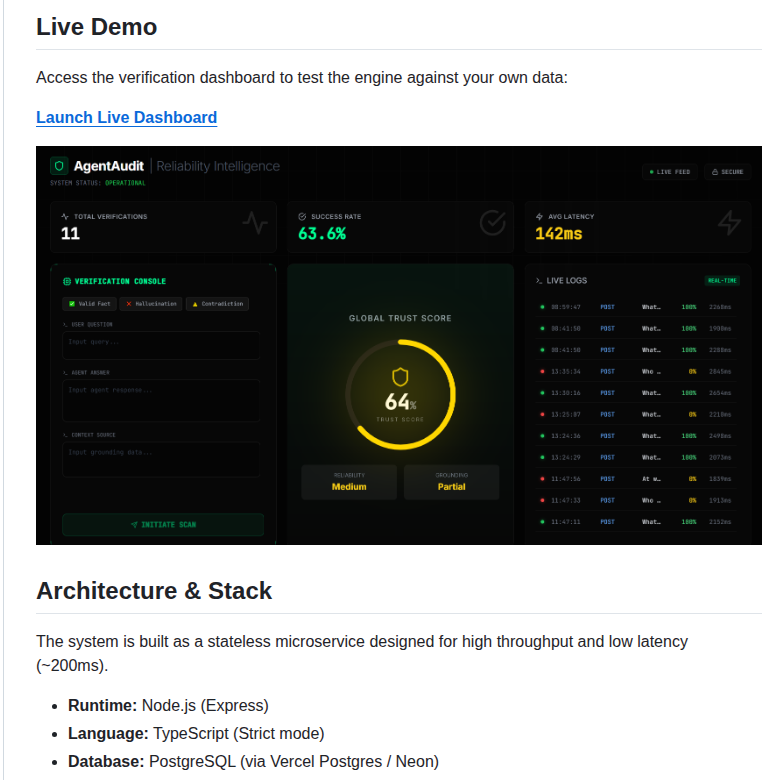Viewport: 782px width, 780px height.
Task: Click the large lightning bolt icon
Action: (730, 222)
